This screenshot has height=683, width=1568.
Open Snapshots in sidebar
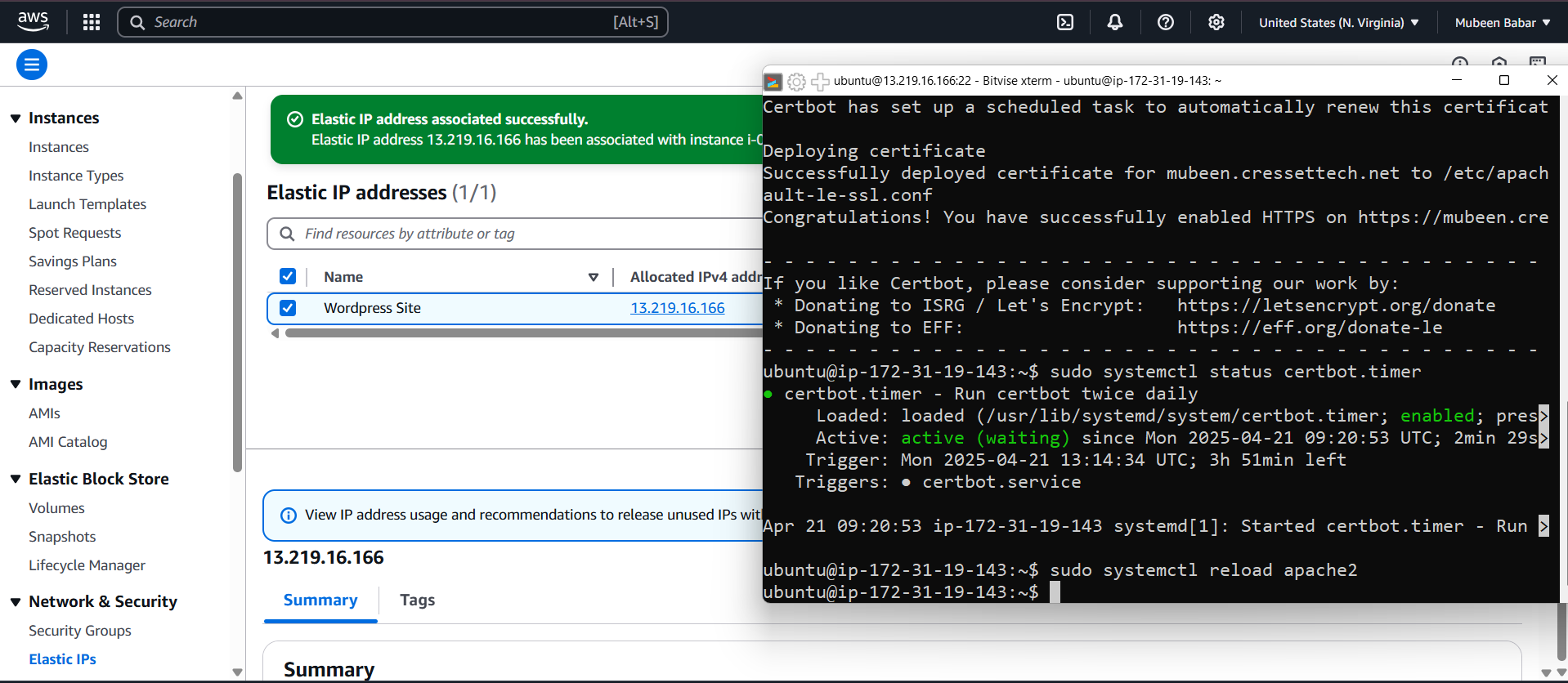click(x=62, y=537)
